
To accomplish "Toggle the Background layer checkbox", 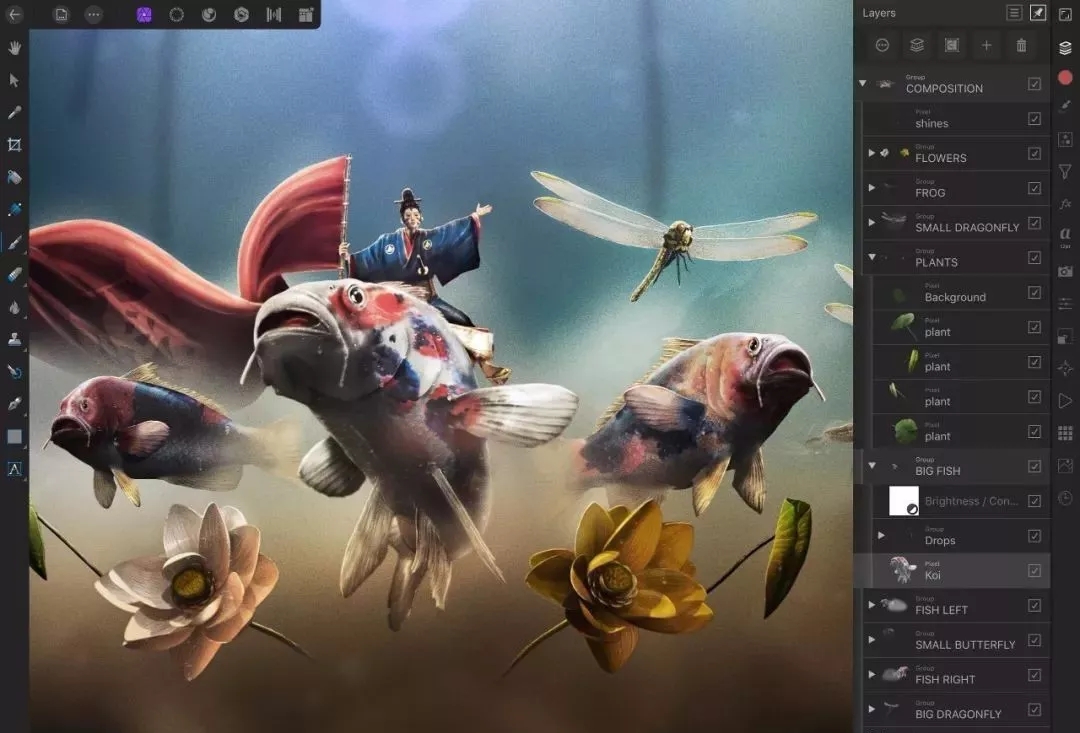I will coord(1034,292).
